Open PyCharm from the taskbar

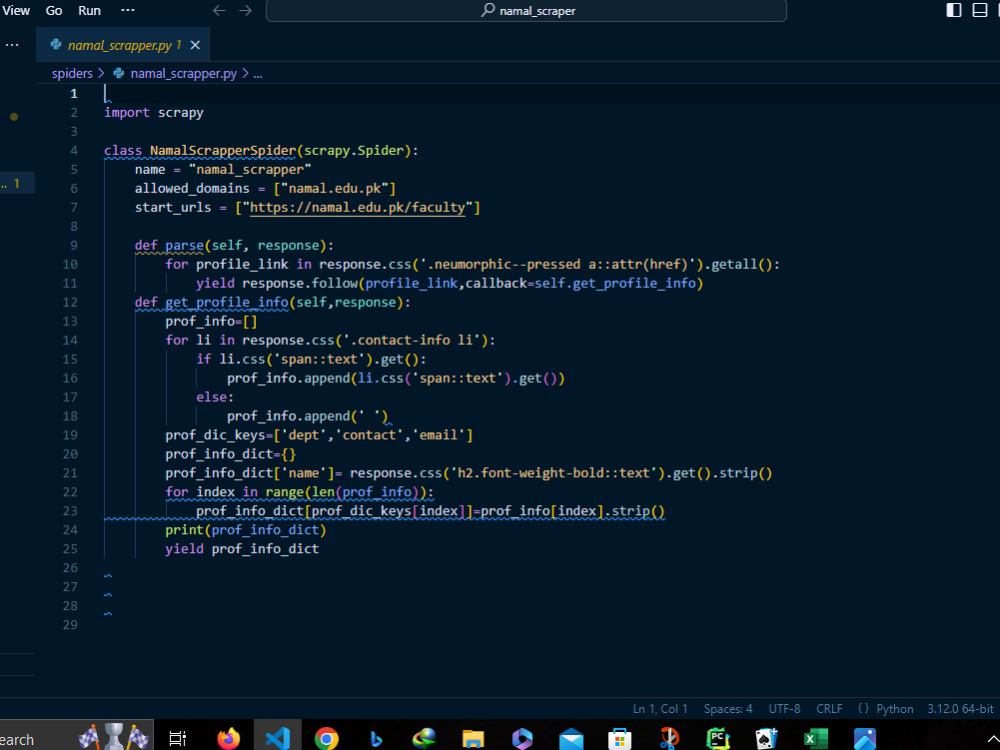[x=717, y=739]
